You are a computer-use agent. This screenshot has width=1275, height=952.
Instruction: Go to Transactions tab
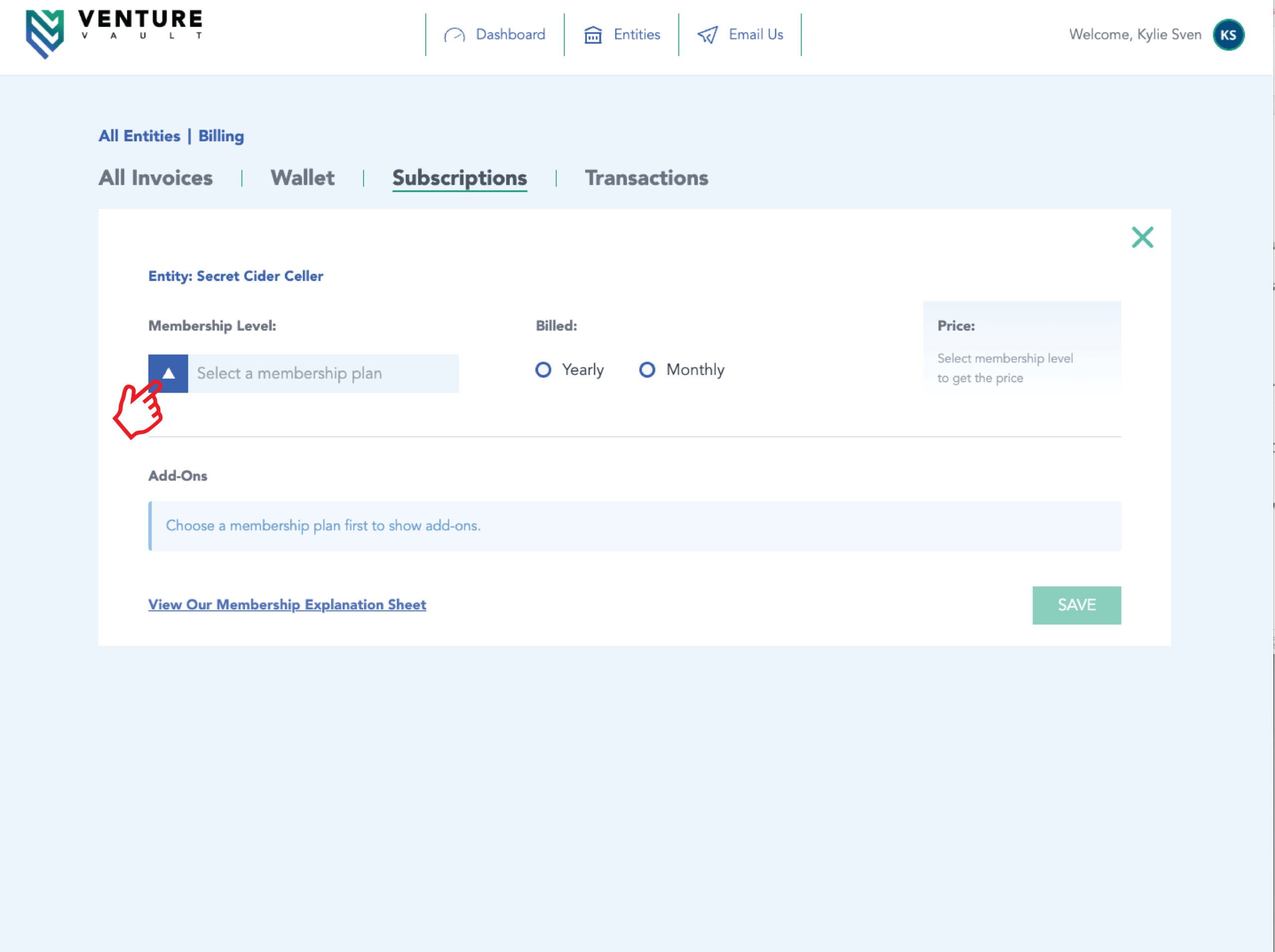(646, 178)
